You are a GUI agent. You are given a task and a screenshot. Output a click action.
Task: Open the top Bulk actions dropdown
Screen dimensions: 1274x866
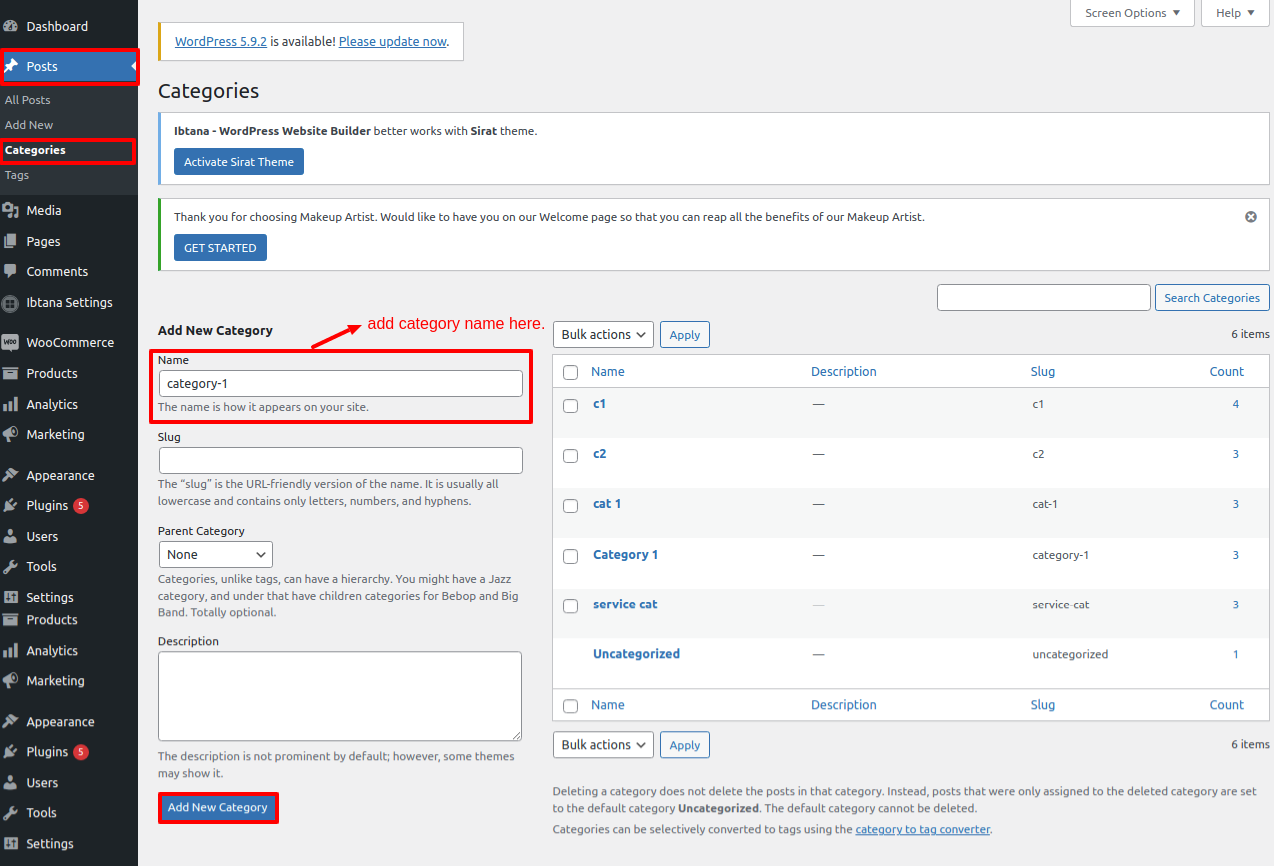602,334
